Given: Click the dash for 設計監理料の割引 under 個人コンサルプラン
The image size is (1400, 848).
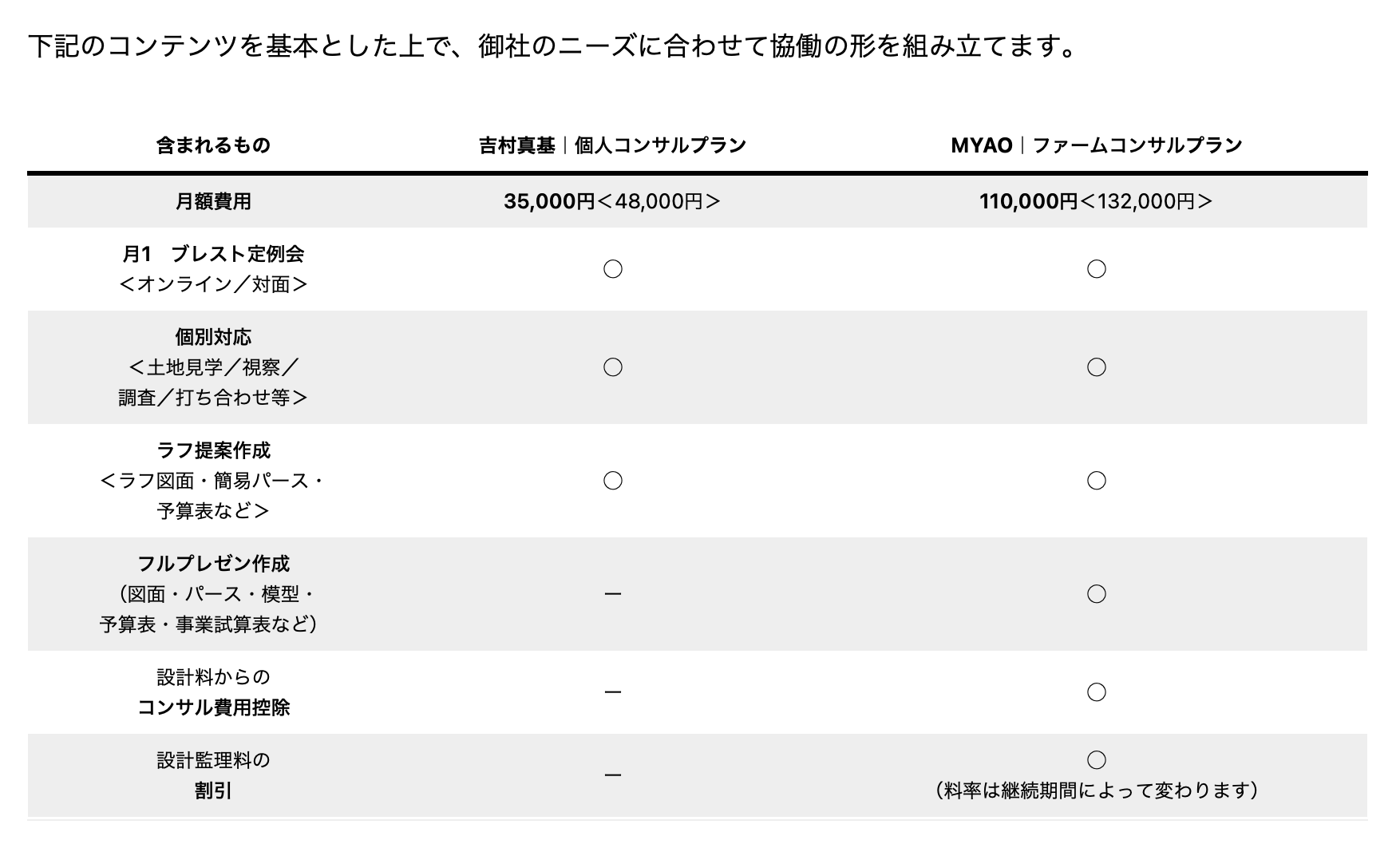Looking at the screenshot, I should pyautogui.click(x=612, y=775).
